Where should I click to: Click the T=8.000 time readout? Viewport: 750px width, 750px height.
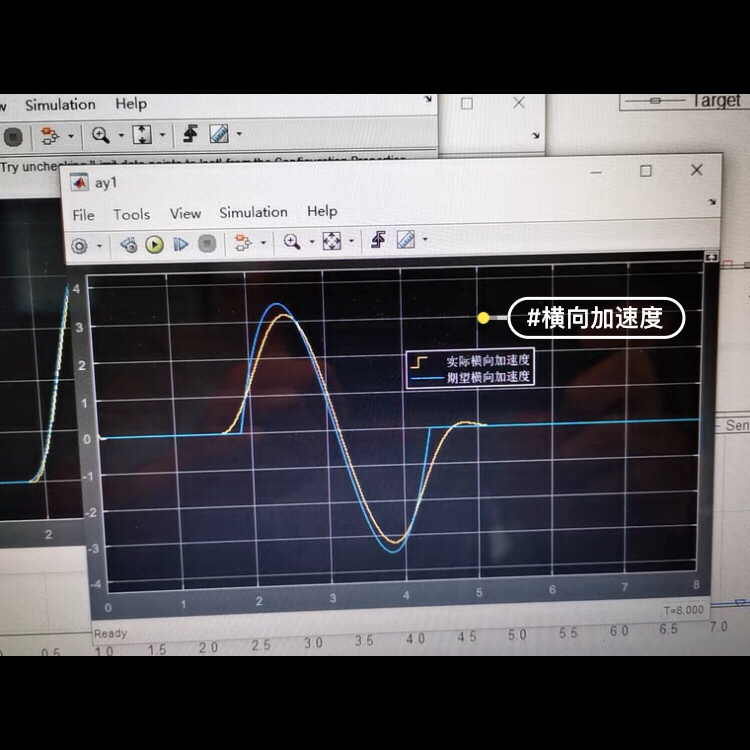point(683,610)
